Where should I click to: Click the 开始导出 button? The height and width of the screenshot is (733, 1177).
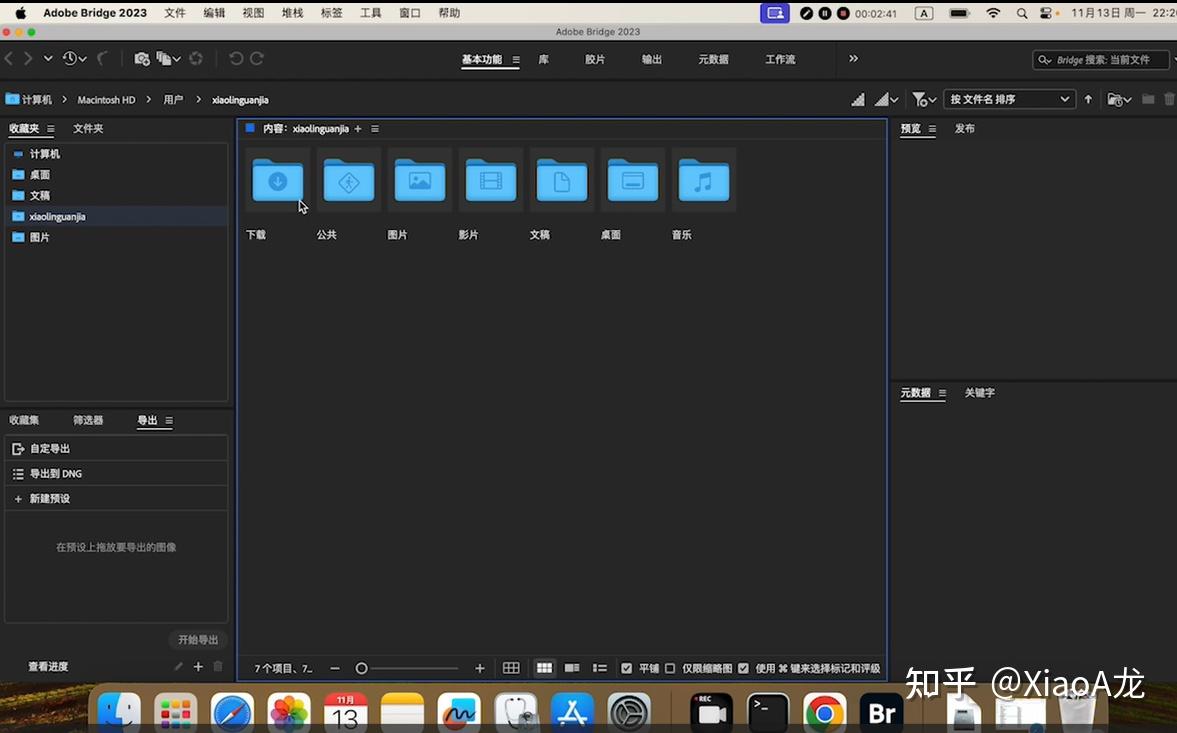coord(197,639)
